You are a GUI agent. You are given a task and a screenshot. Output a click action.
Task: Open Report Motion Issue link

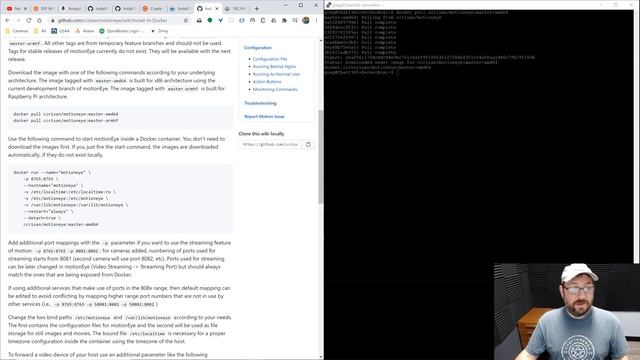click(x=264, y=117)
